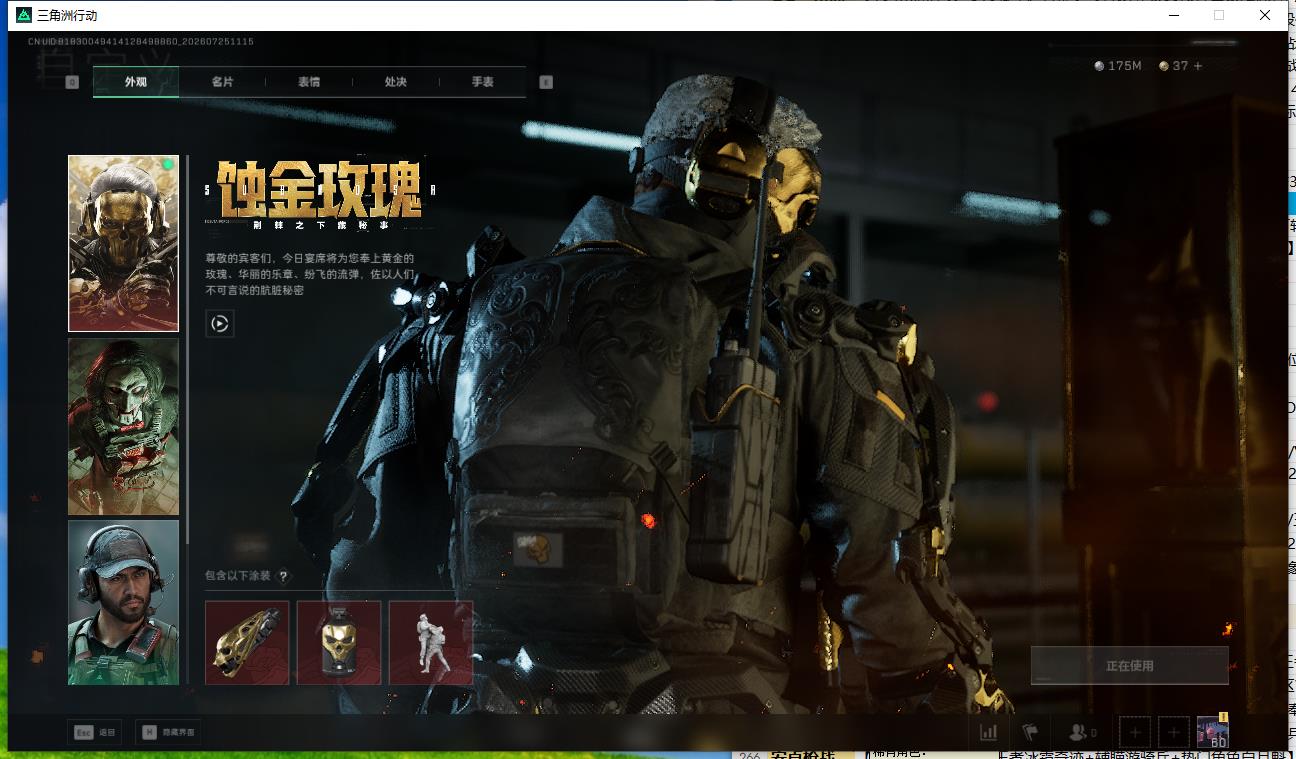
Task: Open the 外观 appearance tab
Action: click(x=136, y=82)
